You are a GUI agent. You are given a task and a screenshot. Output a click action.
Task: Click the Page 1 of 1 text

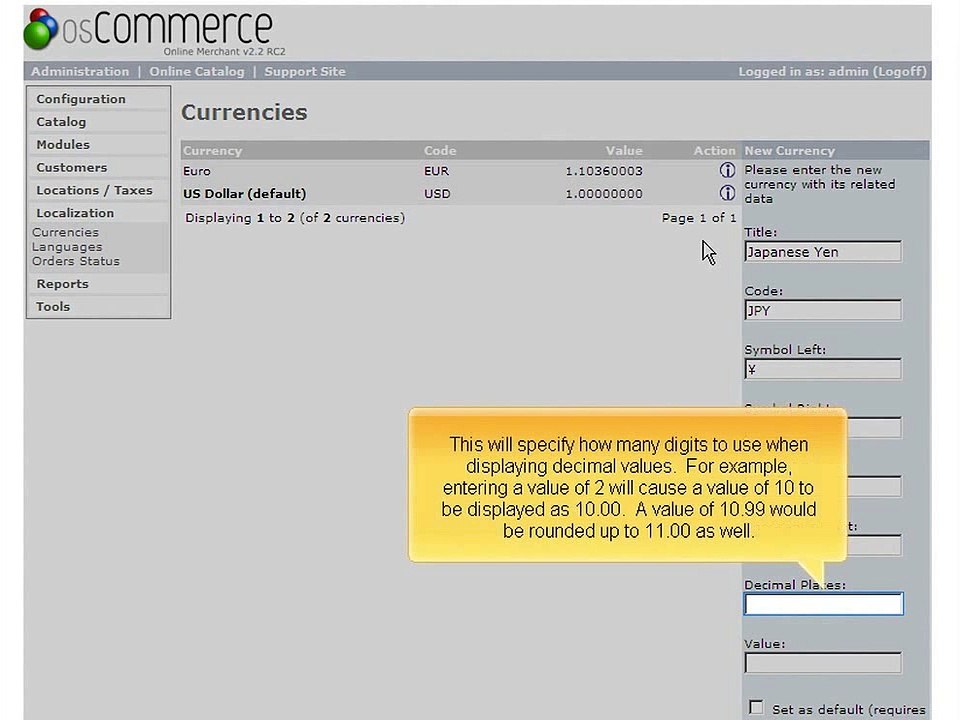(699, 217)
